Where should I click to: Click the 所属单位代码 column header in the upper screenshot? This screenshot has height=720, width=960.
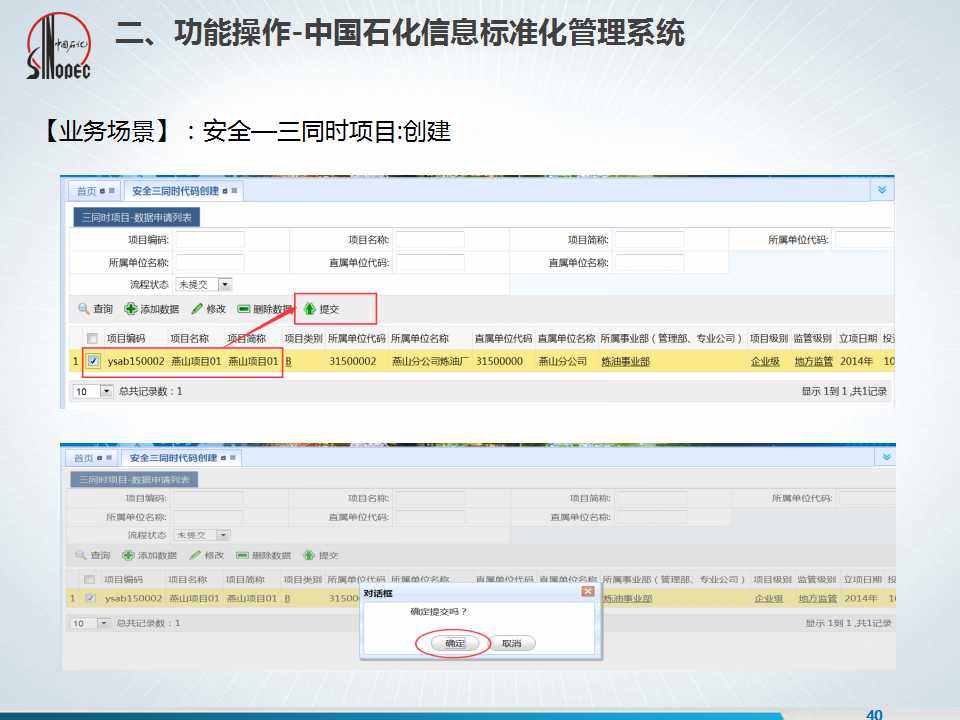(356, 339)
